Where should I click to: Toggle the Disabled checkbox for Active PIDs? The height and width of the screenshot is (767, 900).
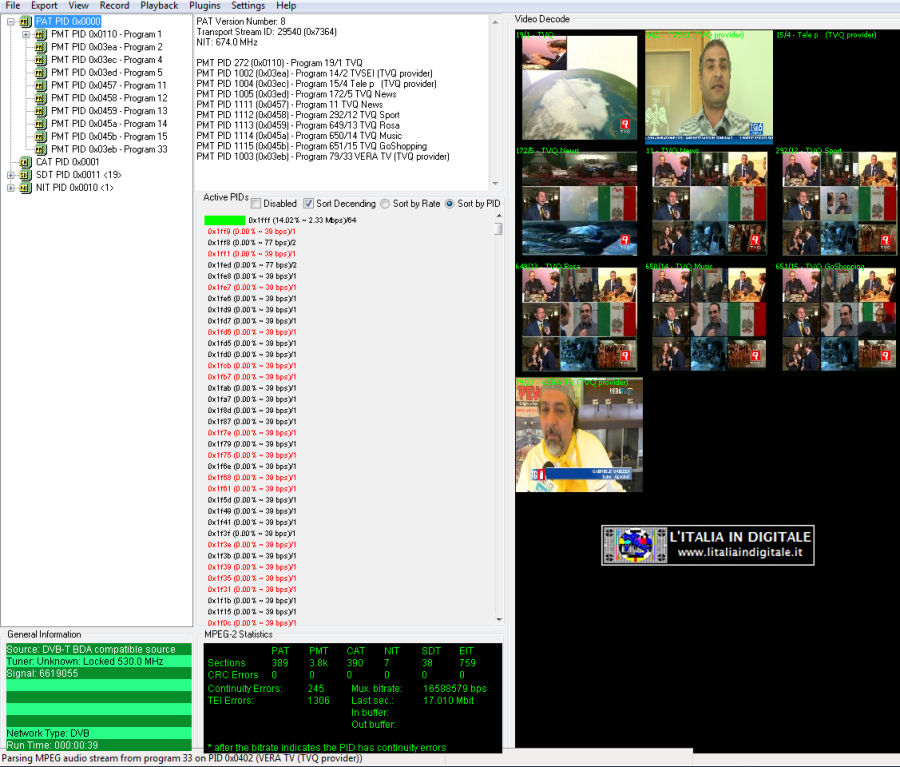pos(256,204)
